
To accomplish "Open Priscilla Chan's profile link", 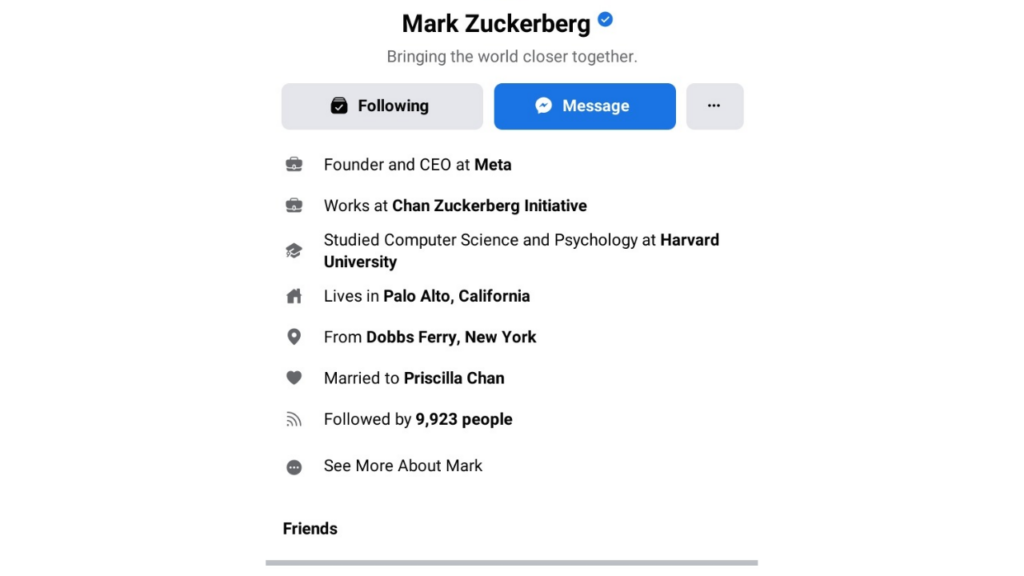I will 454,378.
